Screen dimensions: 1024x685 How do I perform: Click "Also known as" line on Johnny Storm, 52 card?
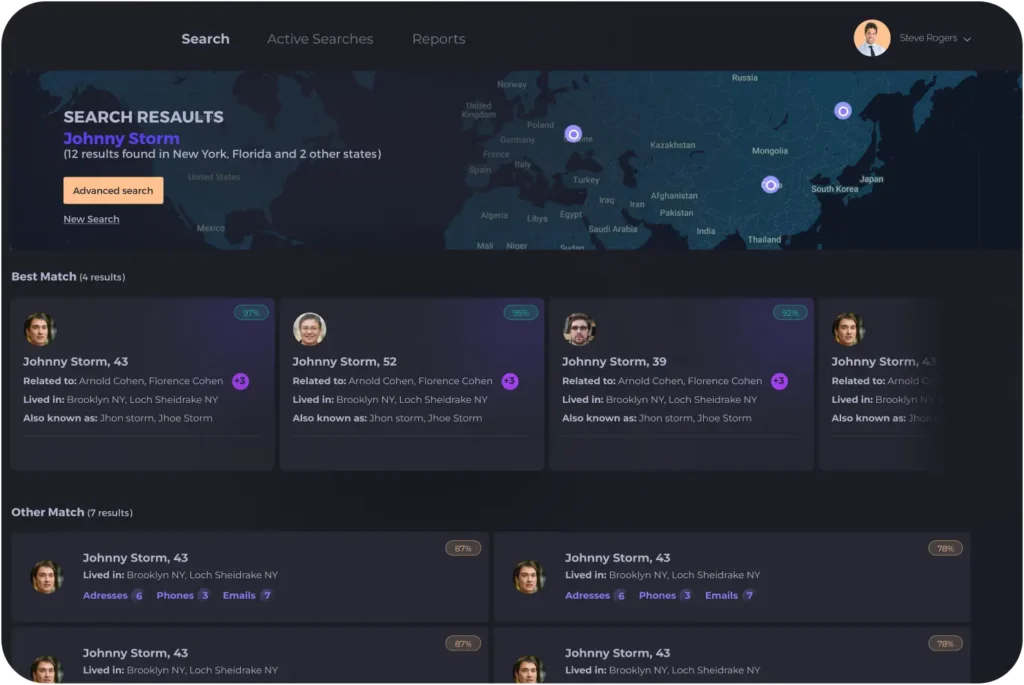[387, 418]
